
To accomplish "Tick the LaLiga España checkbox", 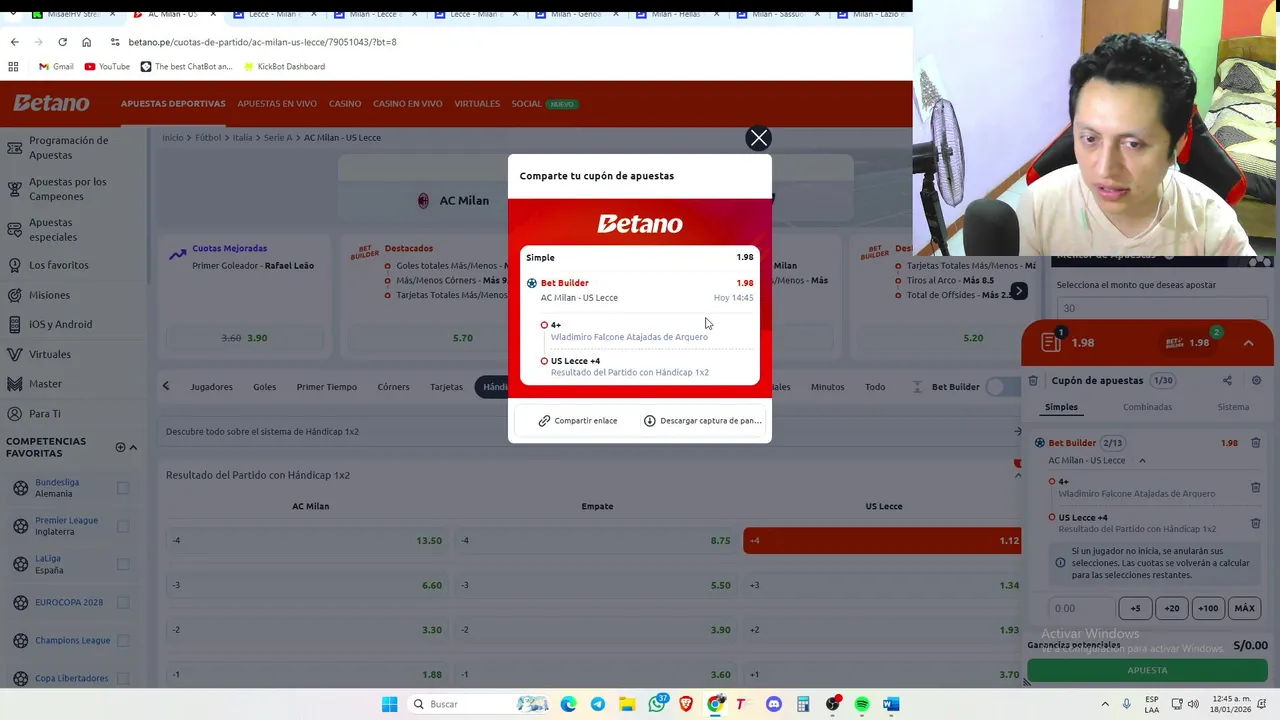I will 123,564.
